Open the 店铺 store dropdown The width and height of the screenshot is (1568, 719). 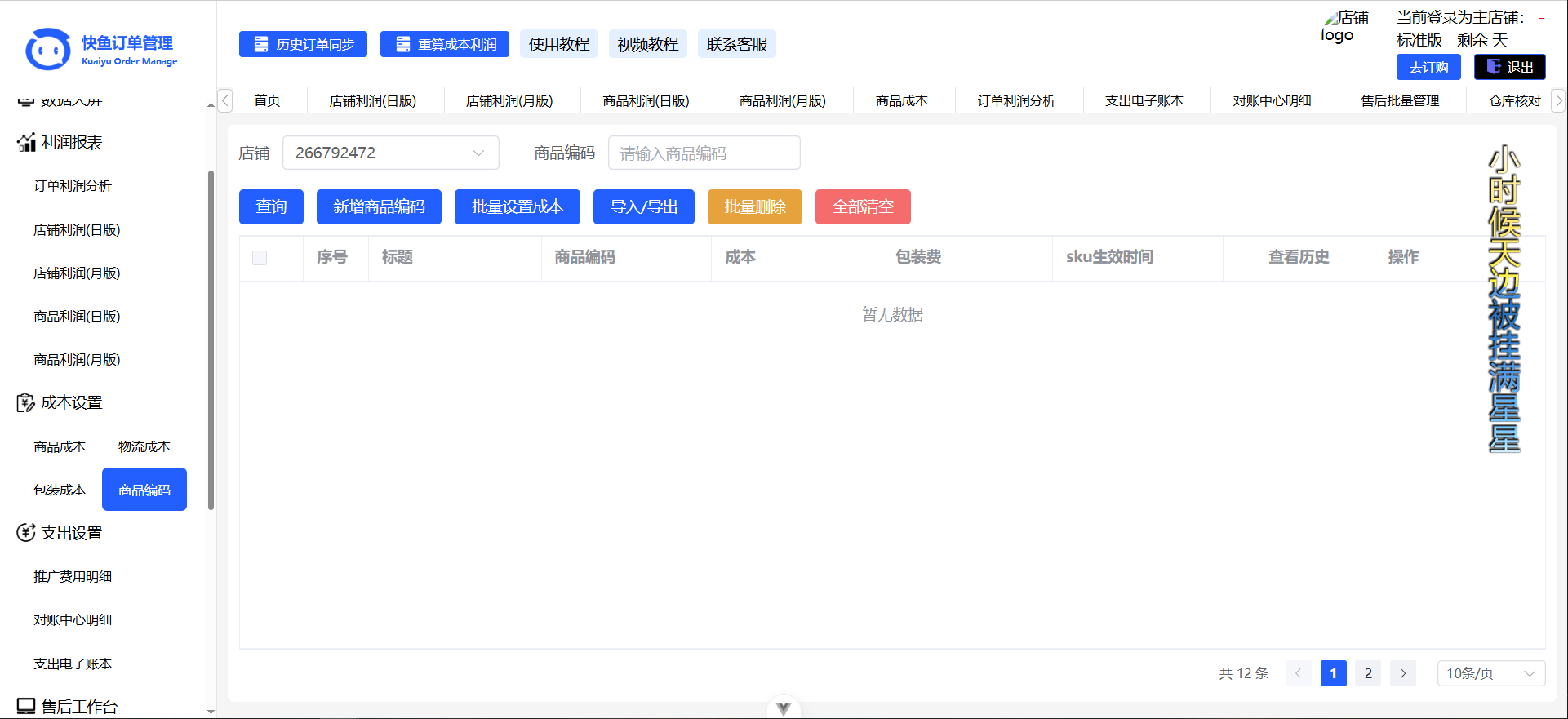pos(390,153)
